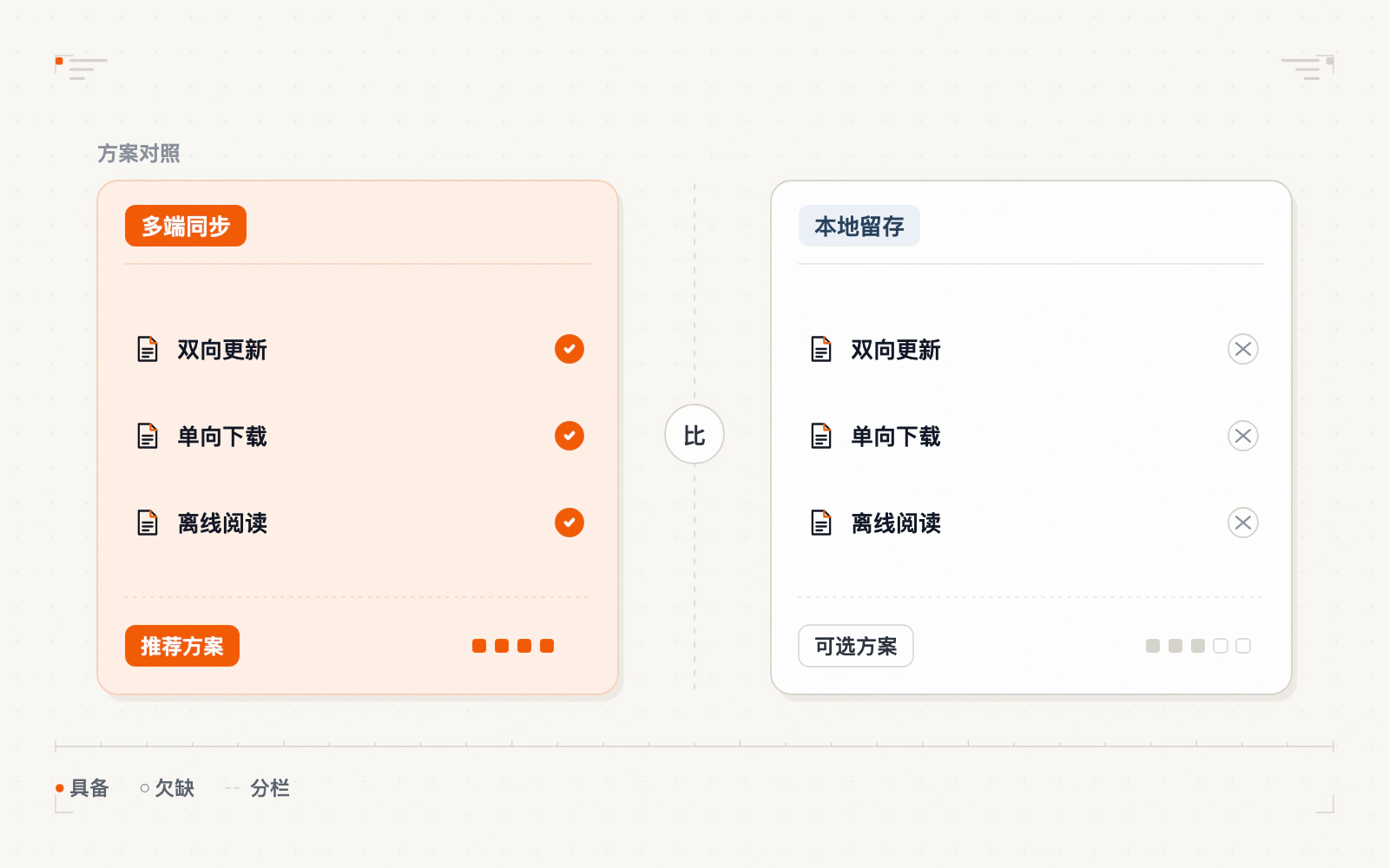Toggle orange checkmark for 单向下载 in 多端同步
Image resolution: width=1389 pixels, height=868 pixels.
[x=569, y=436]
